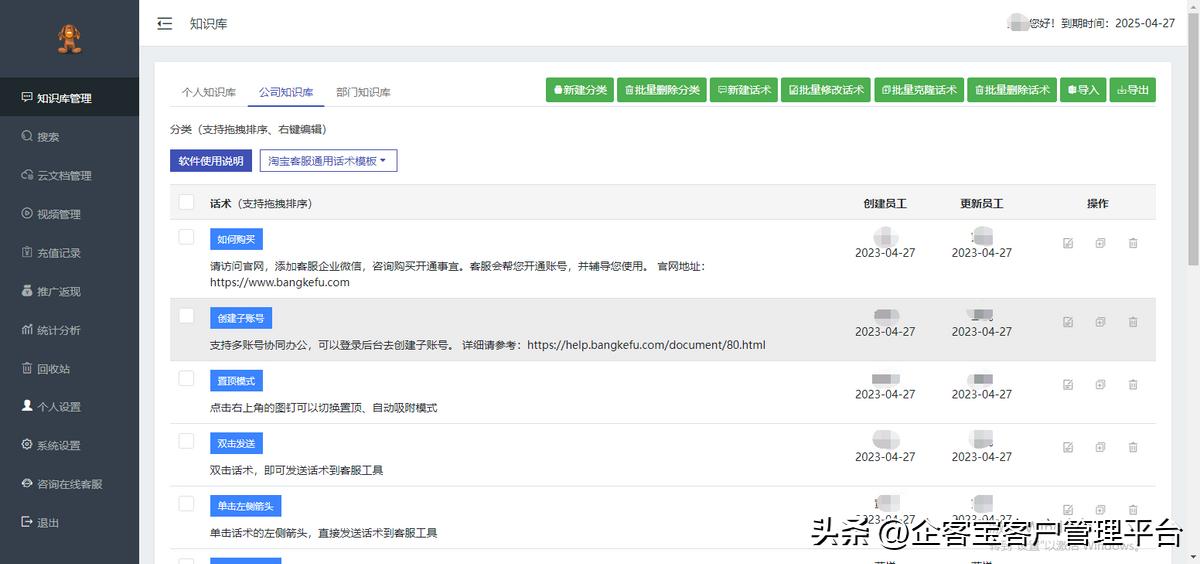Image resolution: width=1200 pixels, height=564 pixels.
Task: Click 批量克隆话术 button
Action: (919, 90)
